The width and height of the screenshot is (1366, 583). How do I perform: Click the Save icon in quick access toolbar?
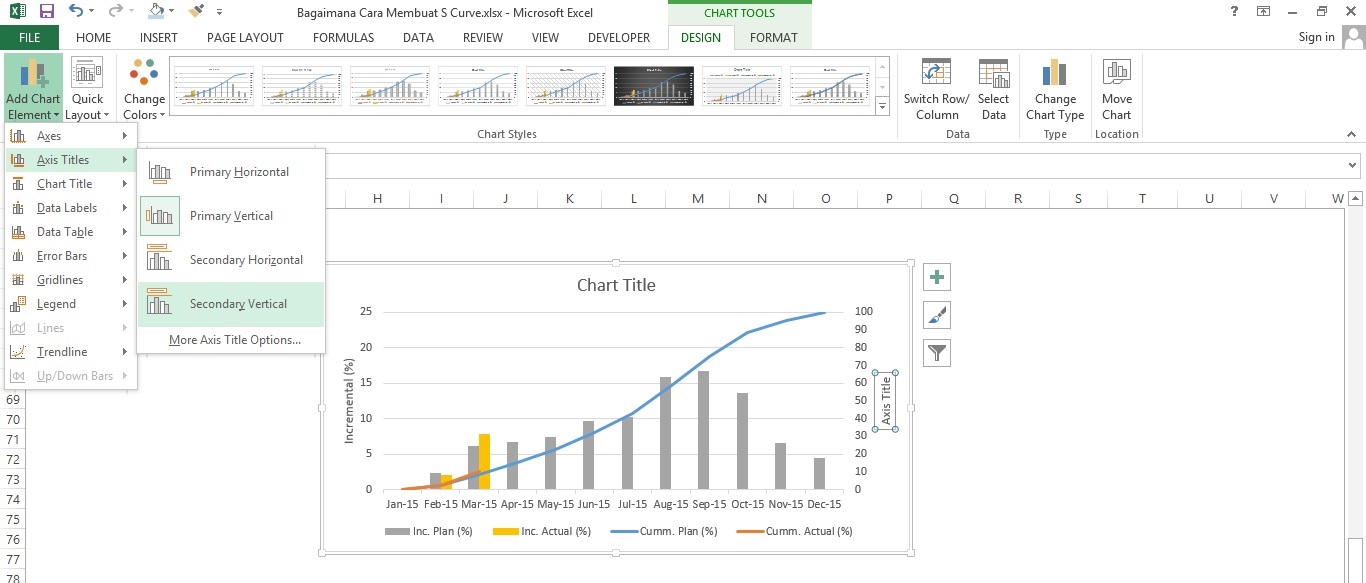coord(46,12)
